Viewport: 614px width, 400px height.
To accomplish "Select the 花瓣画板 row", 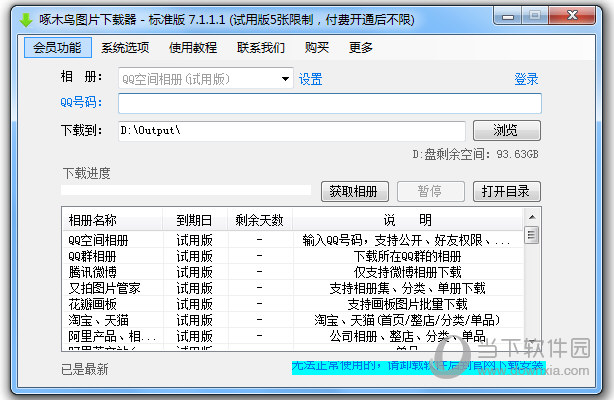I will (293, 304).
